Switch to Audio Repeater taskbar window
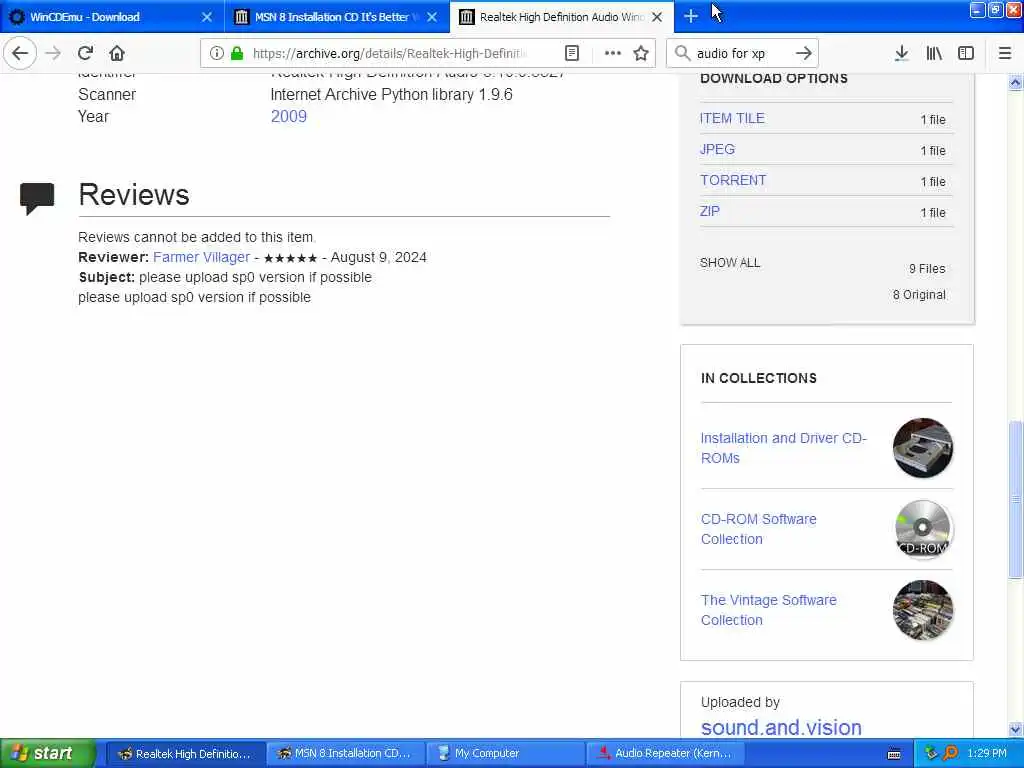The height and width of the screenshot is (768, 1024). (x=666, y=754)
